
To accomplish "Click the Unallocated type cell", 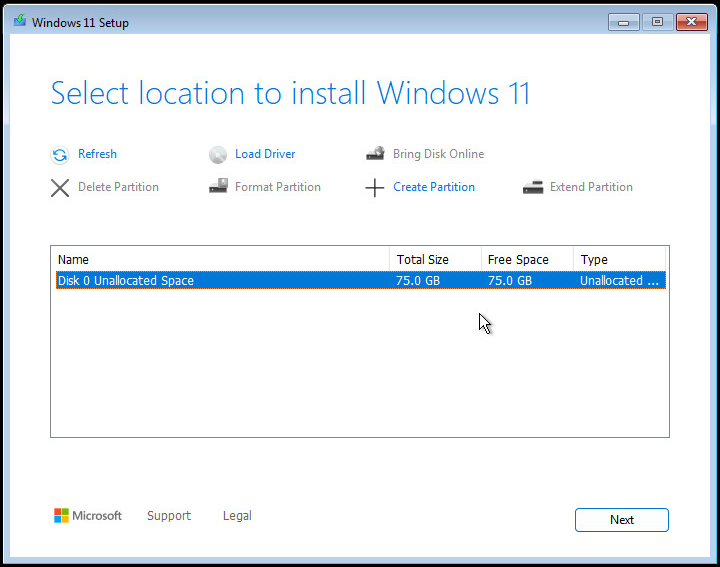I will tap(619, 281).
